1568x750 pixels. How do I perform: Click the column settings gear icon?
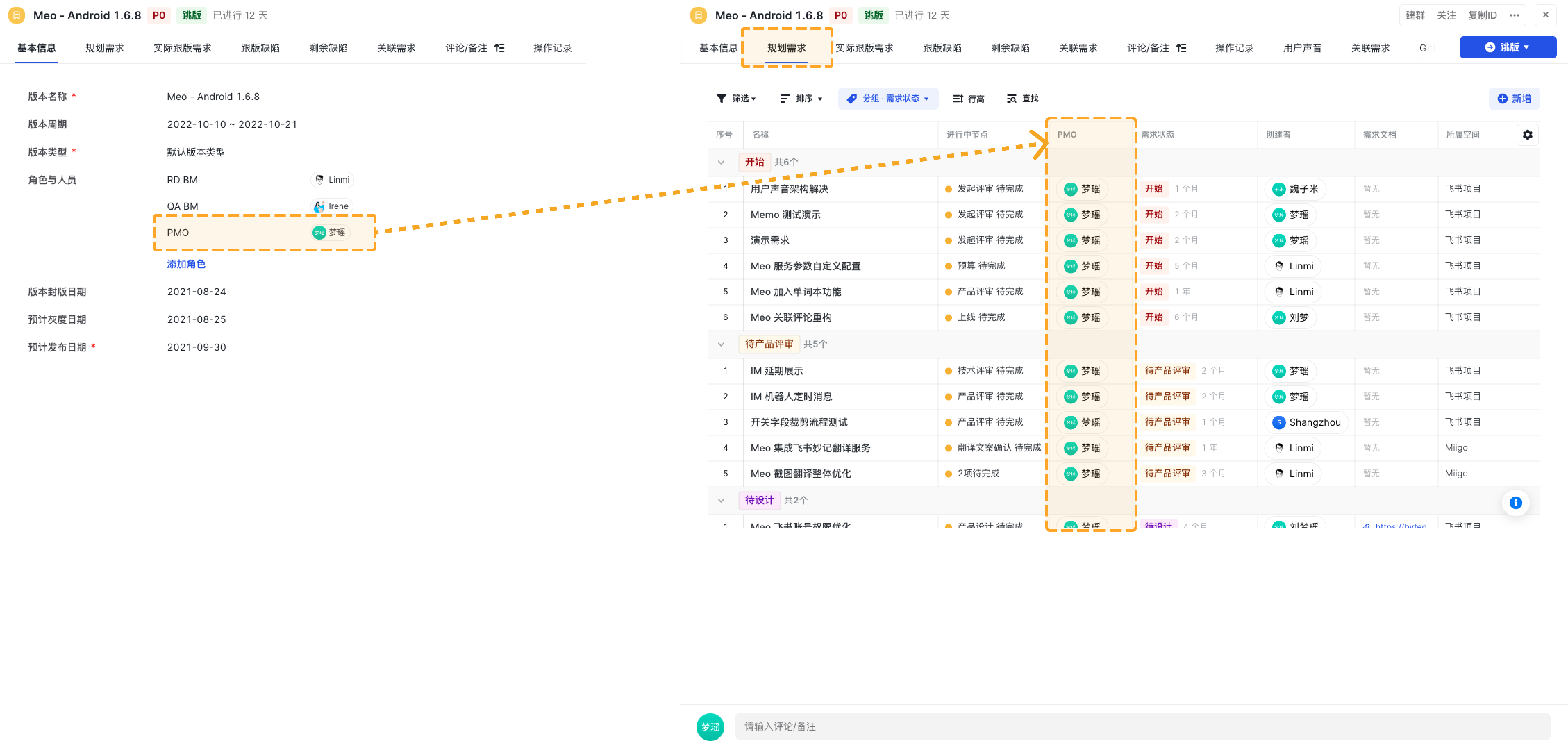coord(1527,134)
